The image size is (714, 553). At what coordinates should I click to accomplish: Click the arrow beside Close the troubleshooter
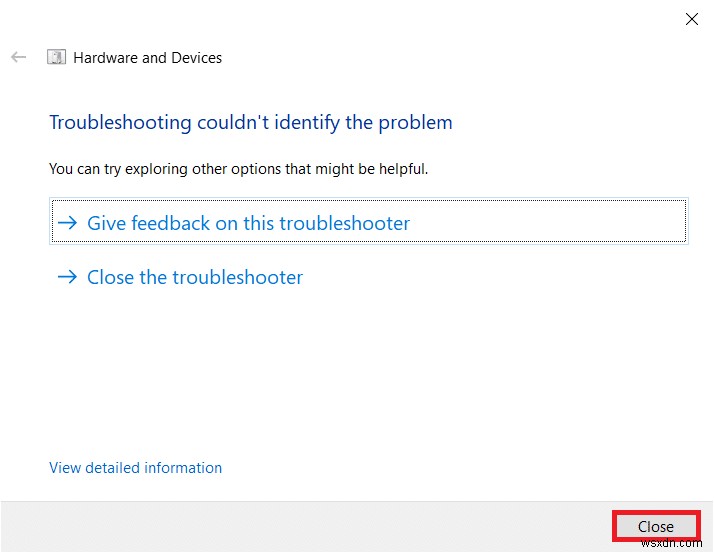click(67, 277)
